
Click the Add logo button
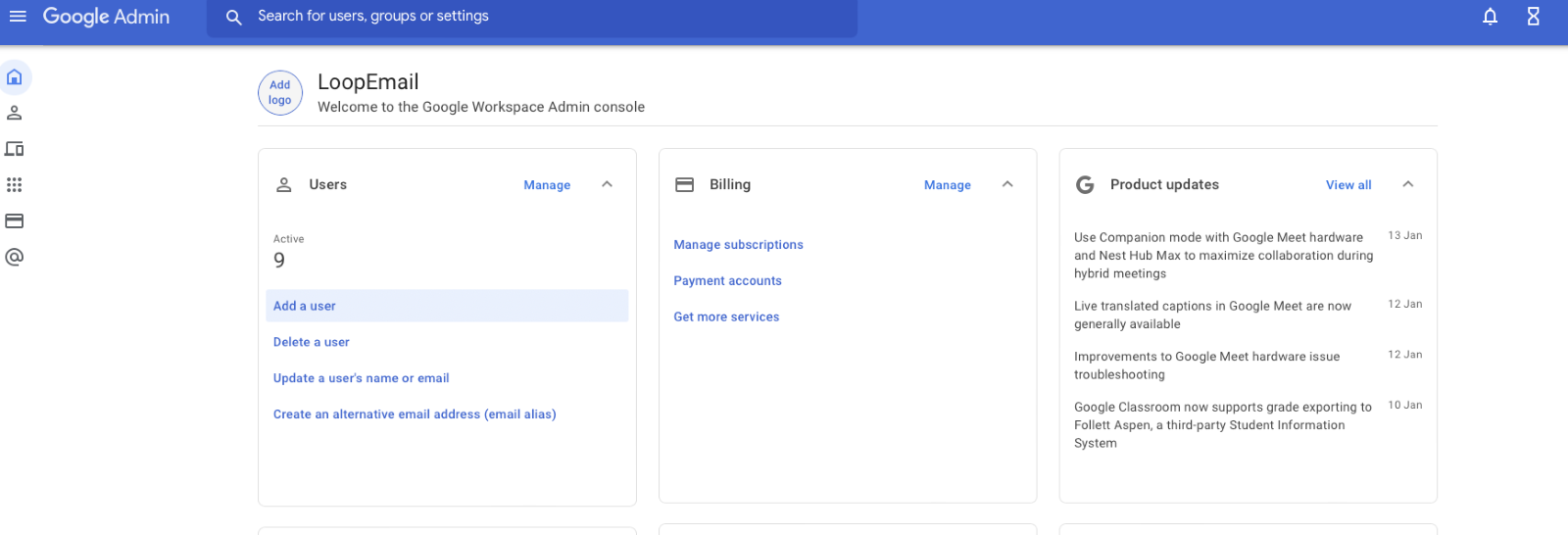tap(280, 93)
